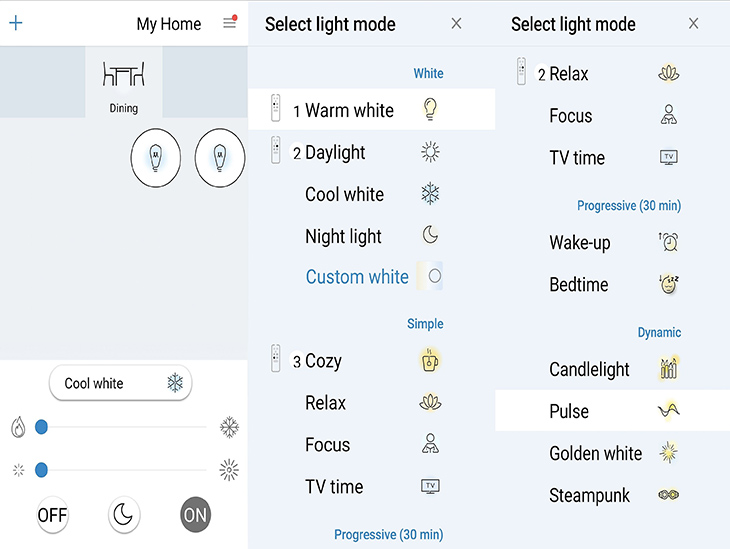Click the Pulse wave icon
Viewport: 730px width, 549px height.
pos(669,410)
